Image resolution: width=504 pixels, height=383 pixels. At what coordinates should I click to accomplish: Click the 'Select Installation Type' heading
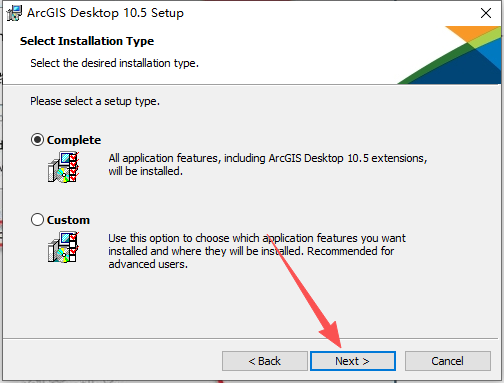pos(87,41)
